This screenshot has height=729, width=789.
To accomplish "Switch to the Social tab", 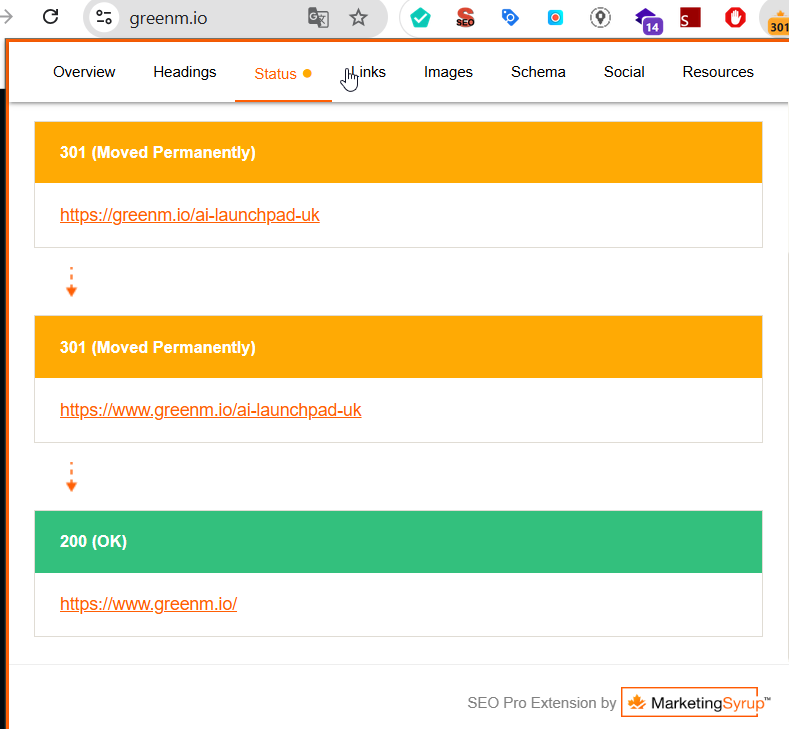I will 624,72.
